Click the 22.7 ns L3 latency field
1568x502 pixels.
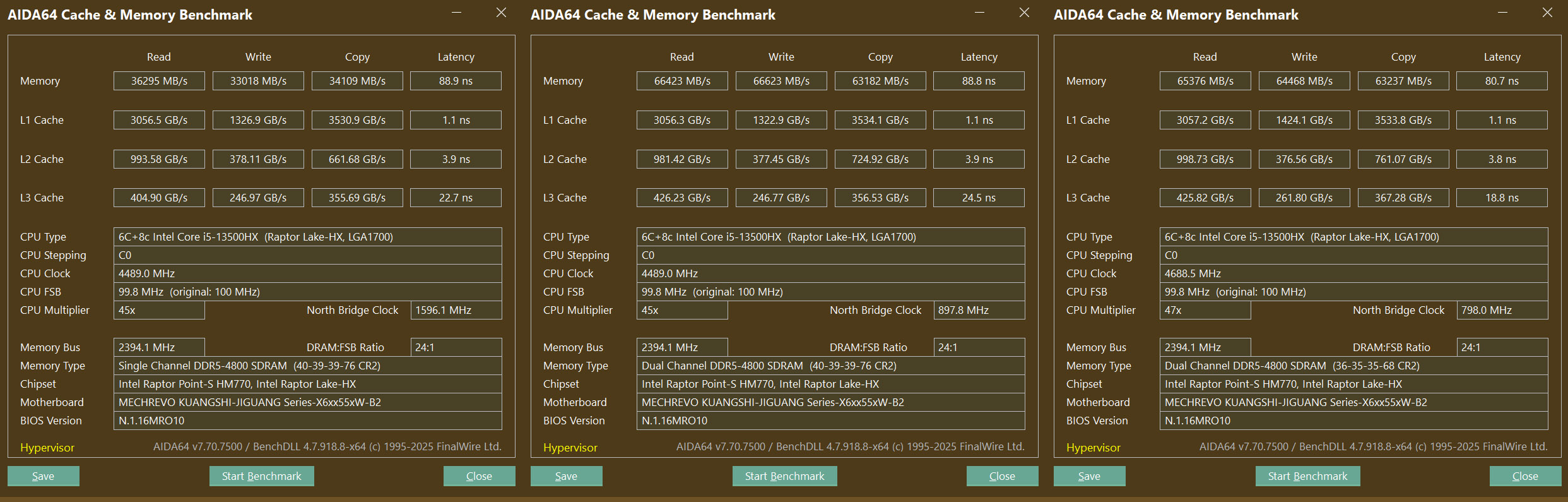tap(456, 198)
